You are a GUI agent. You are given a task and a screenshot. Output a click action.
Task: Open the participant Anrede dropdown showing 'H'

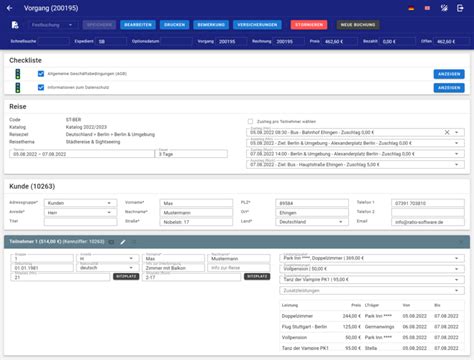(107, 258)
